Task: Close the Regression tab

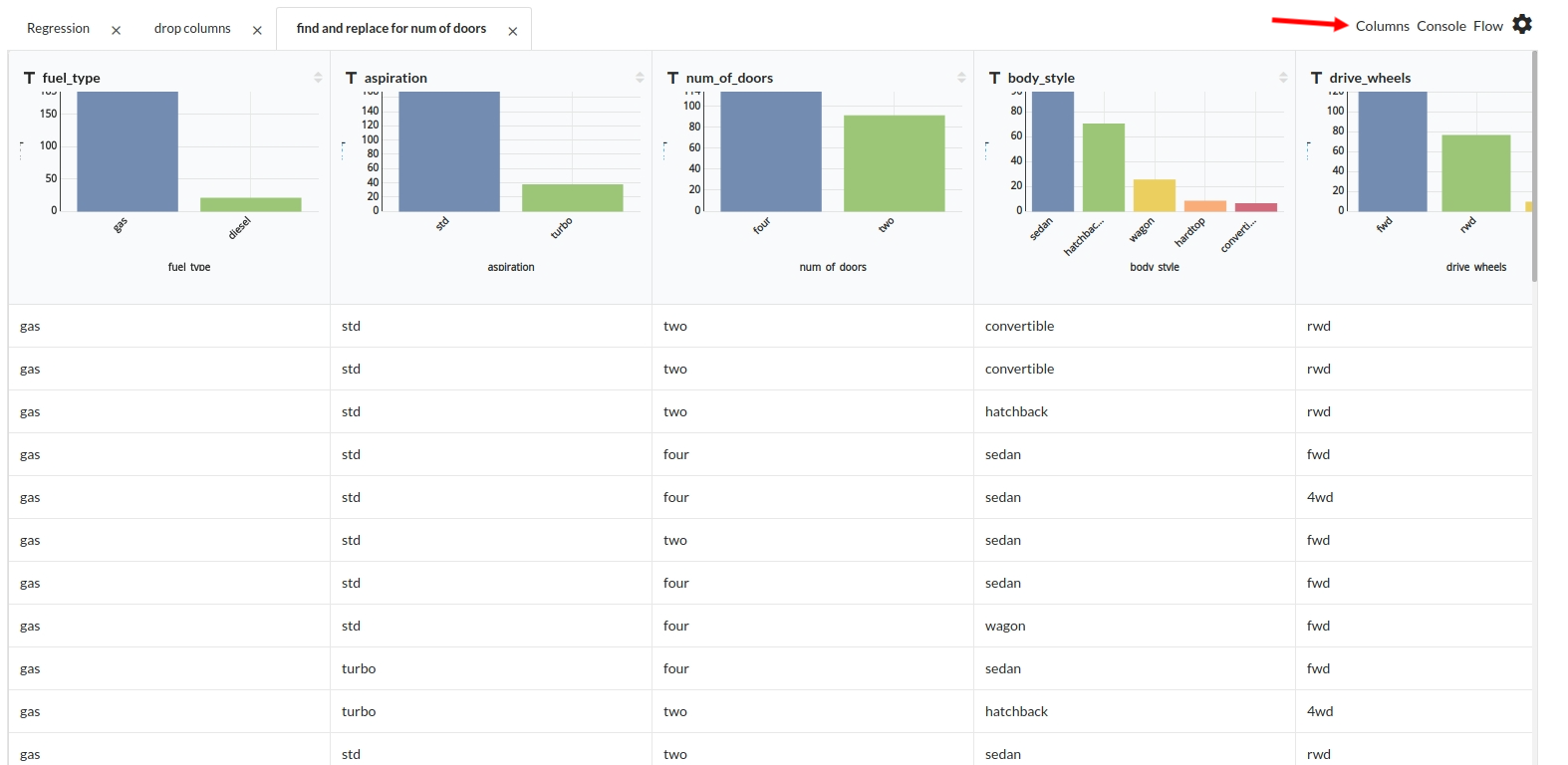Action: [x=117, y=31]
